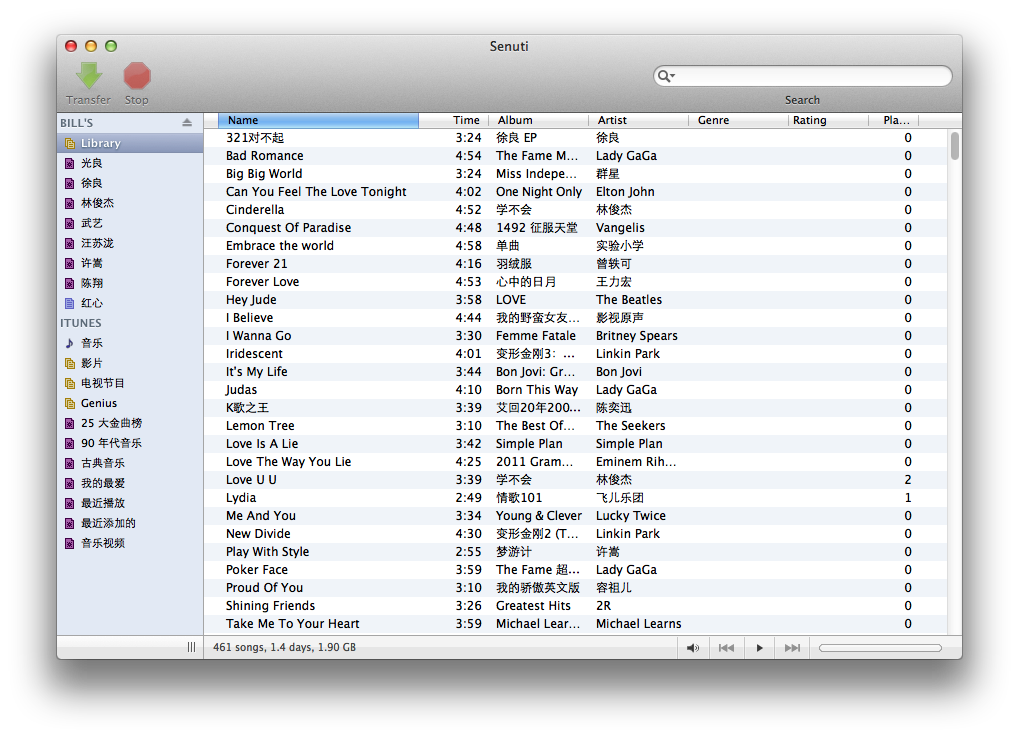Select 音乐 under iTunes
The image size is (1019, 738).
130,343
